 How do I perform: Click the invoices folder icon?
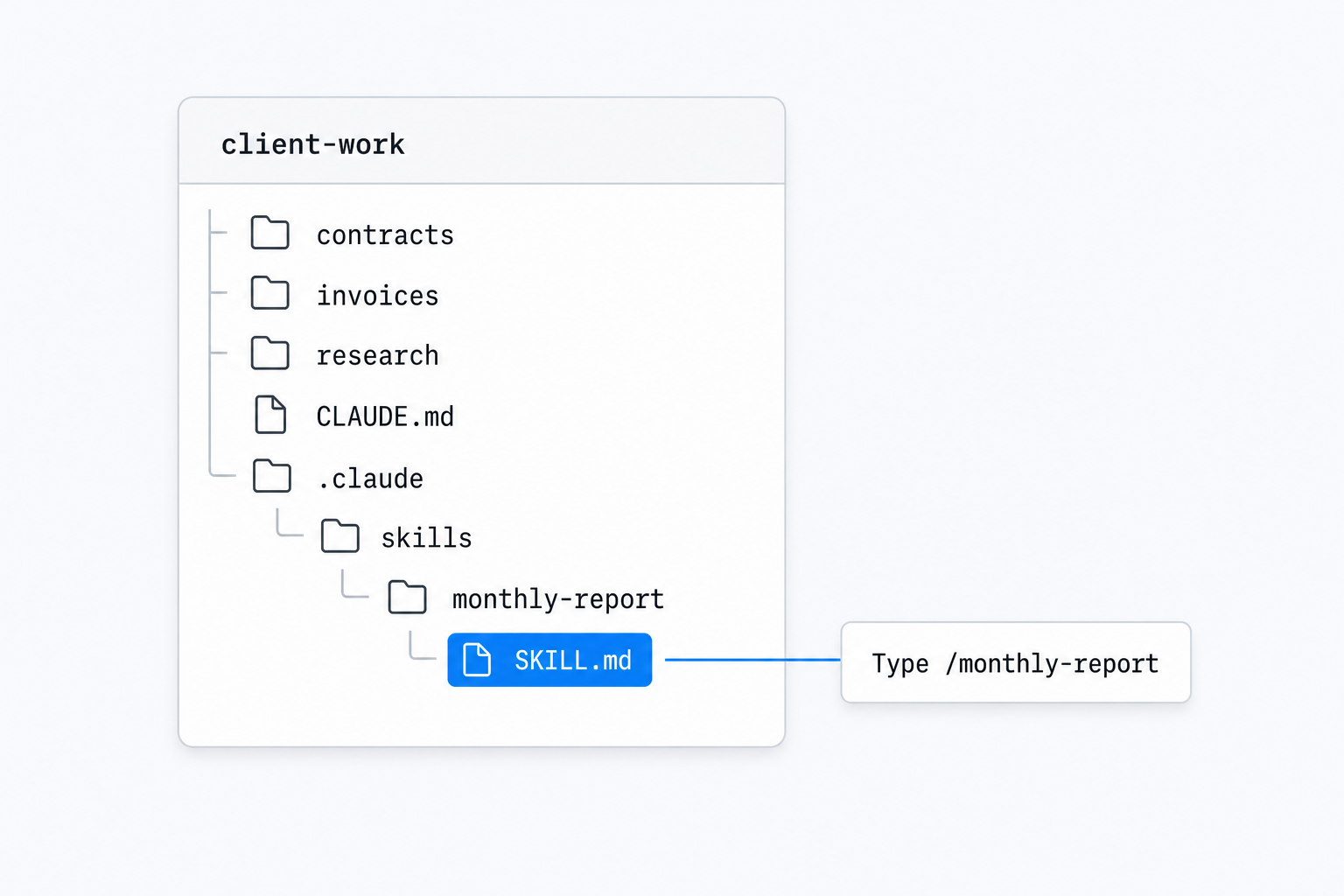(269, 293)
